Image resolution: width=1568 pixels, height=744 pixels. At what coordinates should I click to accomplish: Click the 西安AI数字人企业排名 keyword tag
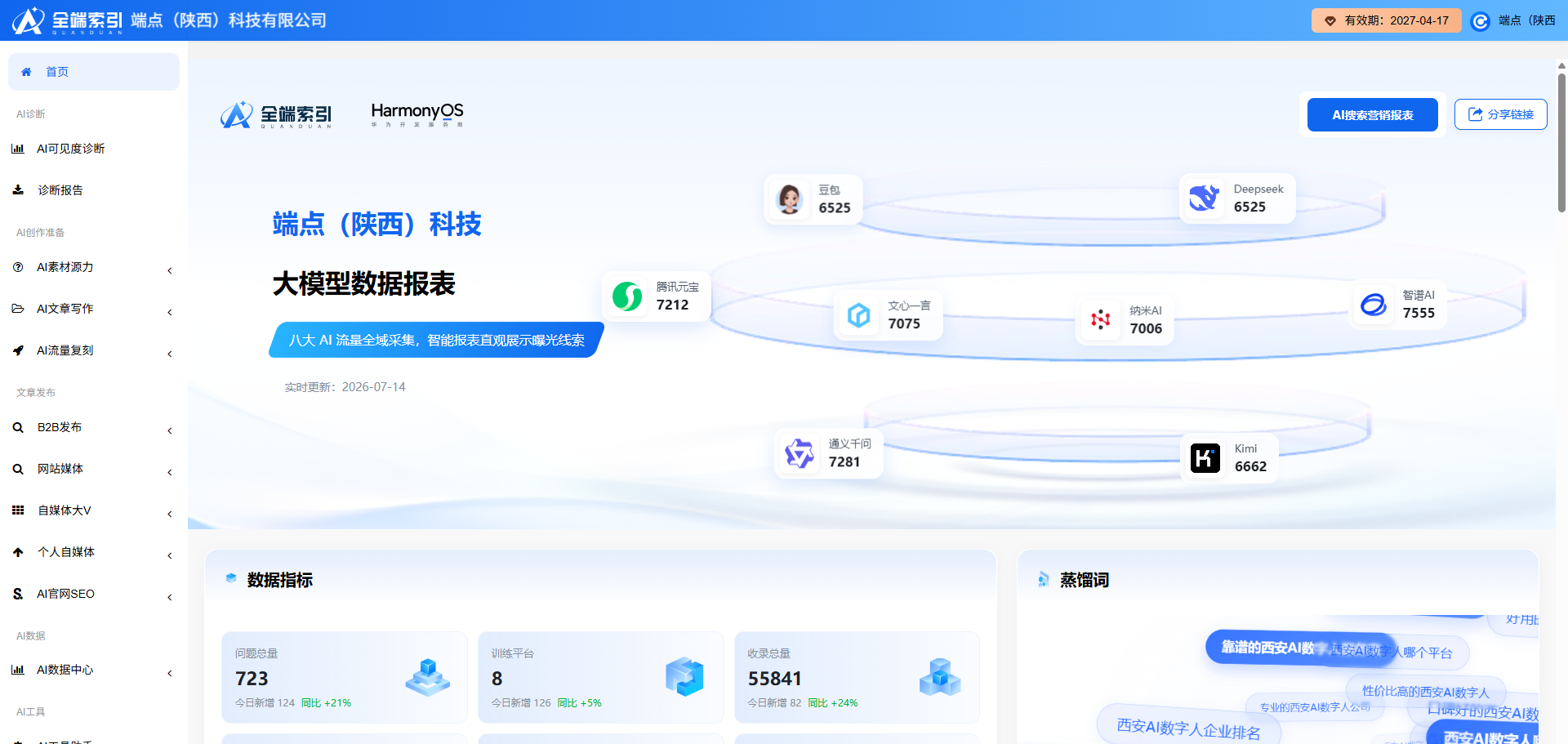click(1188, 728)
